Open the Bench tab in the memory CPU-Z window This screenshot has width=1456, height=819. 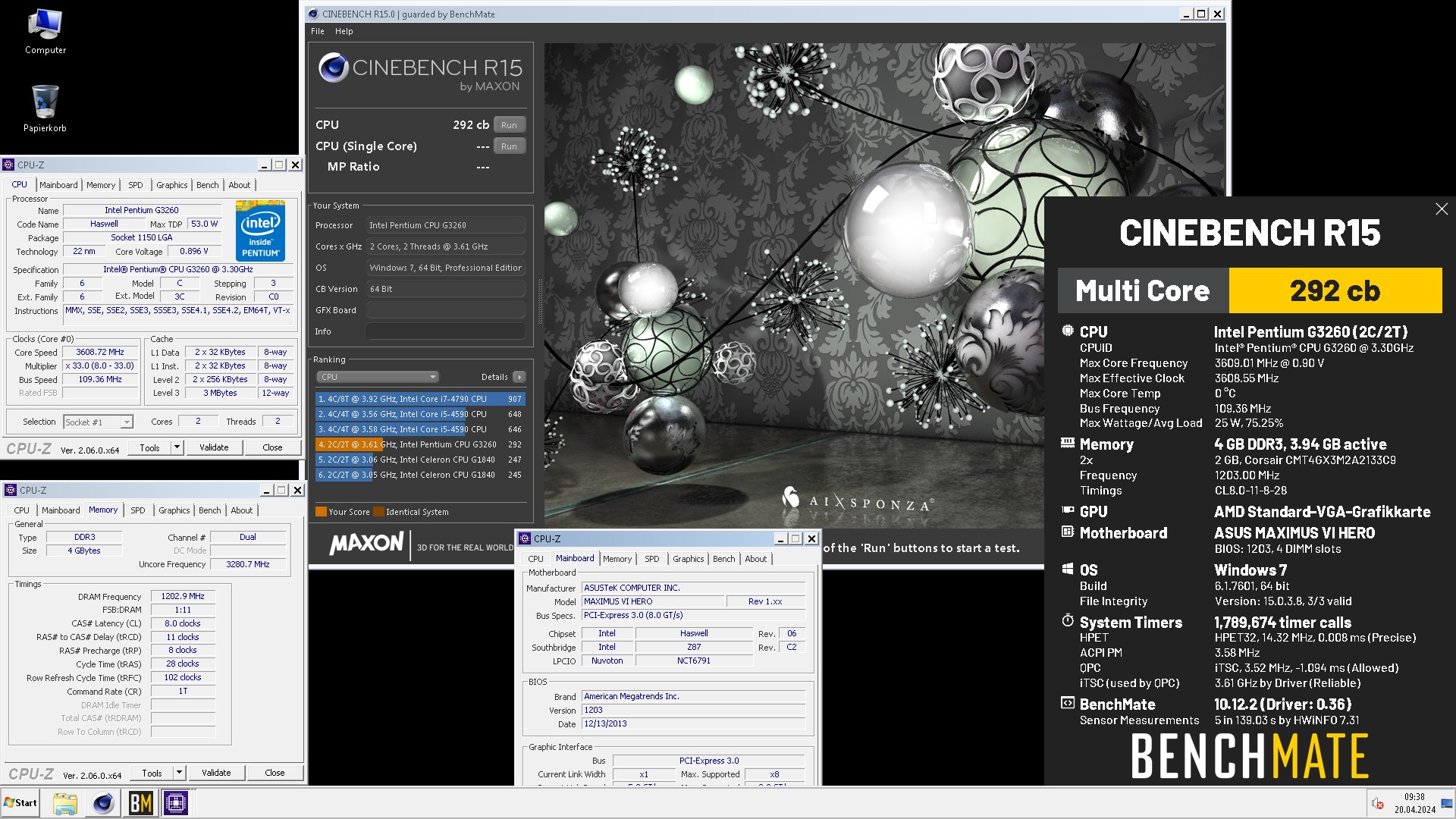(x=210, y=510)
